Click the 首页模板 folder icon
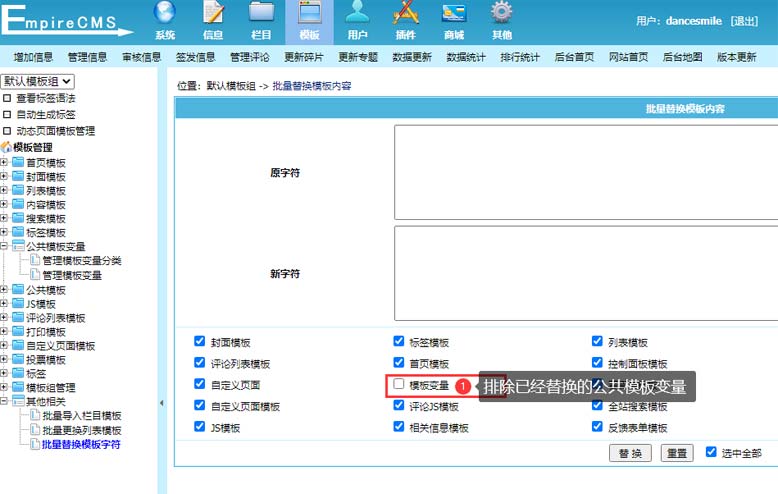Viewport: 778px width, 494px height. pyautogui.click(x=18, y=162)
